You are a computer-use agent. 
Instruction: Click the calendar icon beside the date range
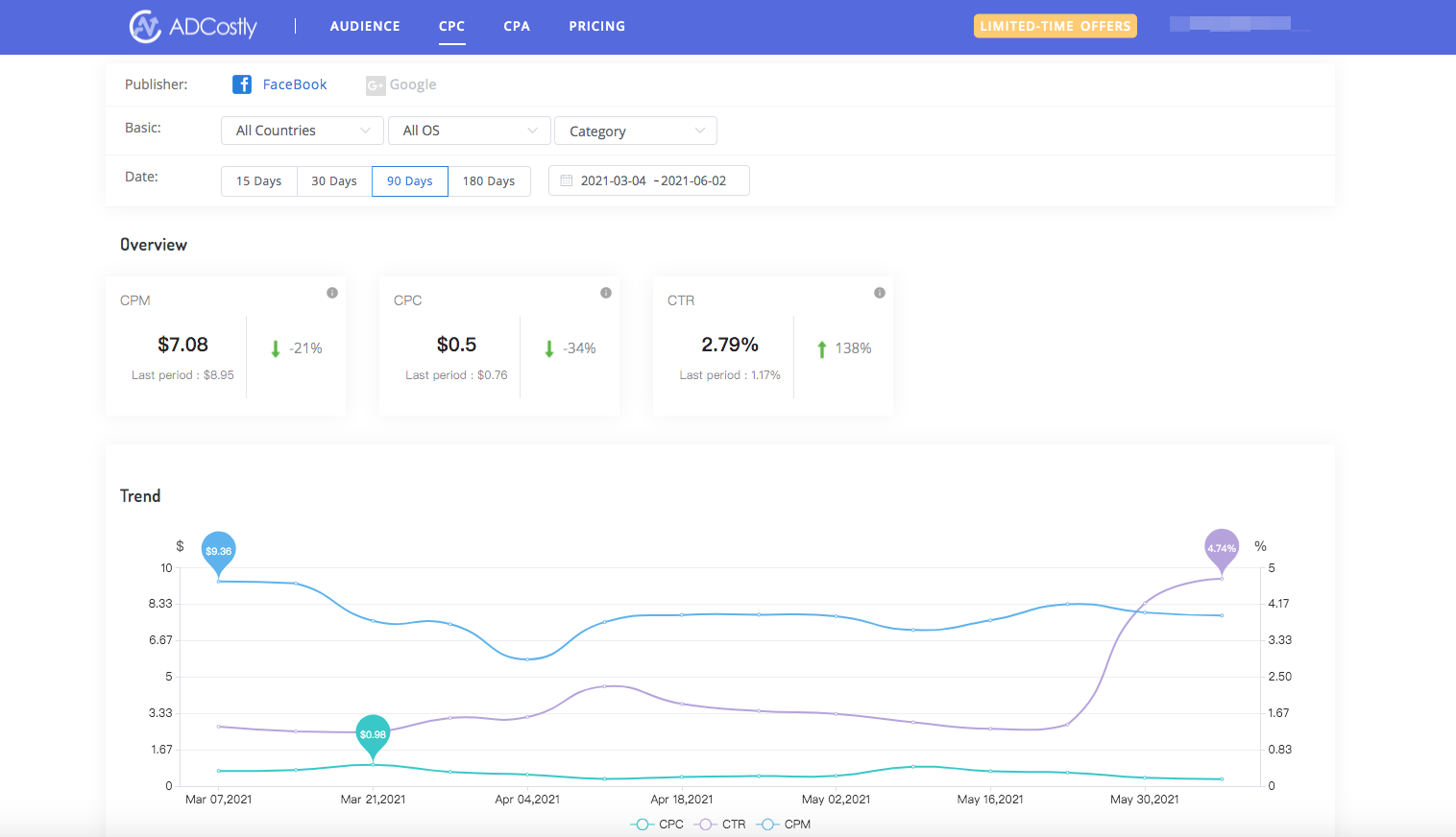(567, 180)
